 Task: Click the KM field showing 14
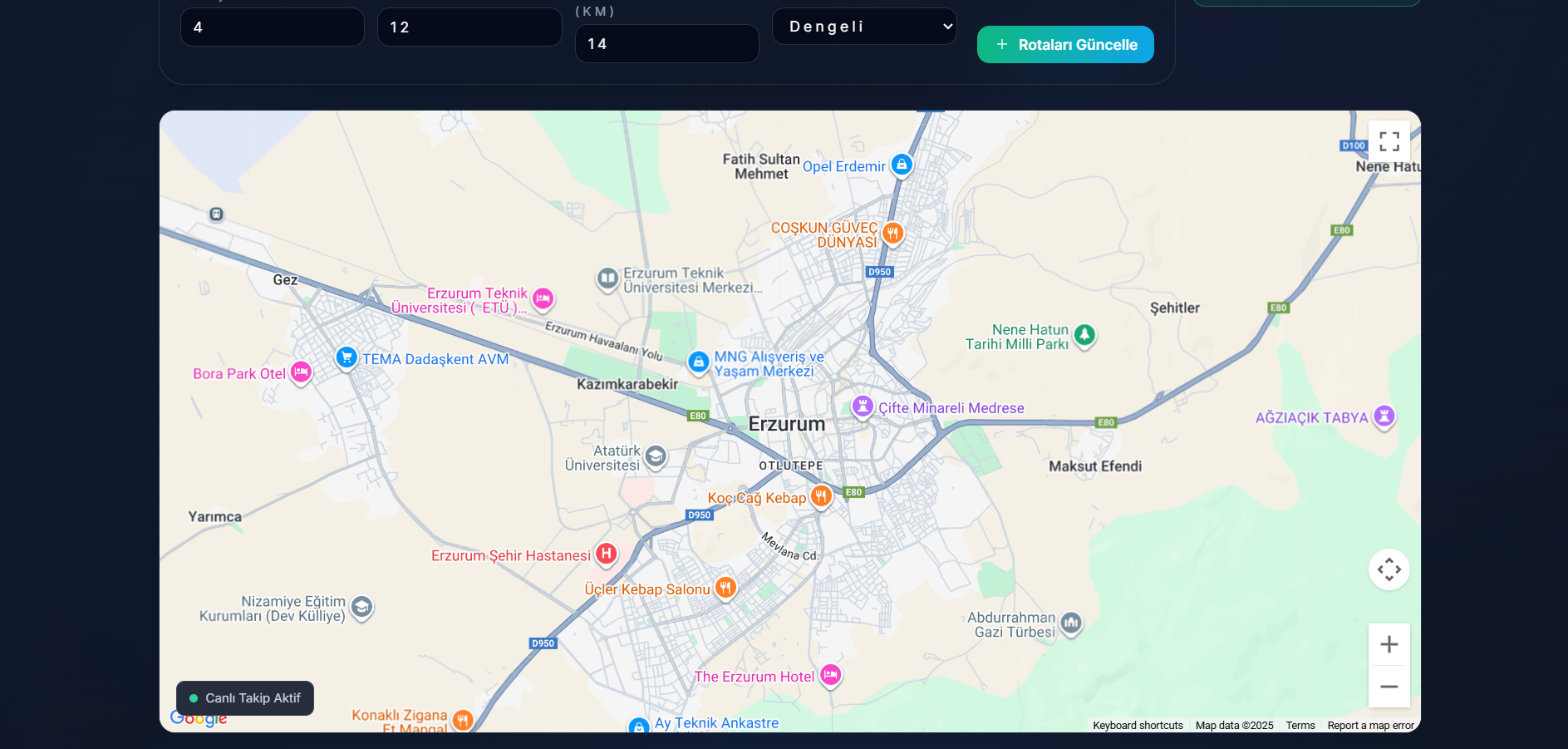[x=666, y=44]
